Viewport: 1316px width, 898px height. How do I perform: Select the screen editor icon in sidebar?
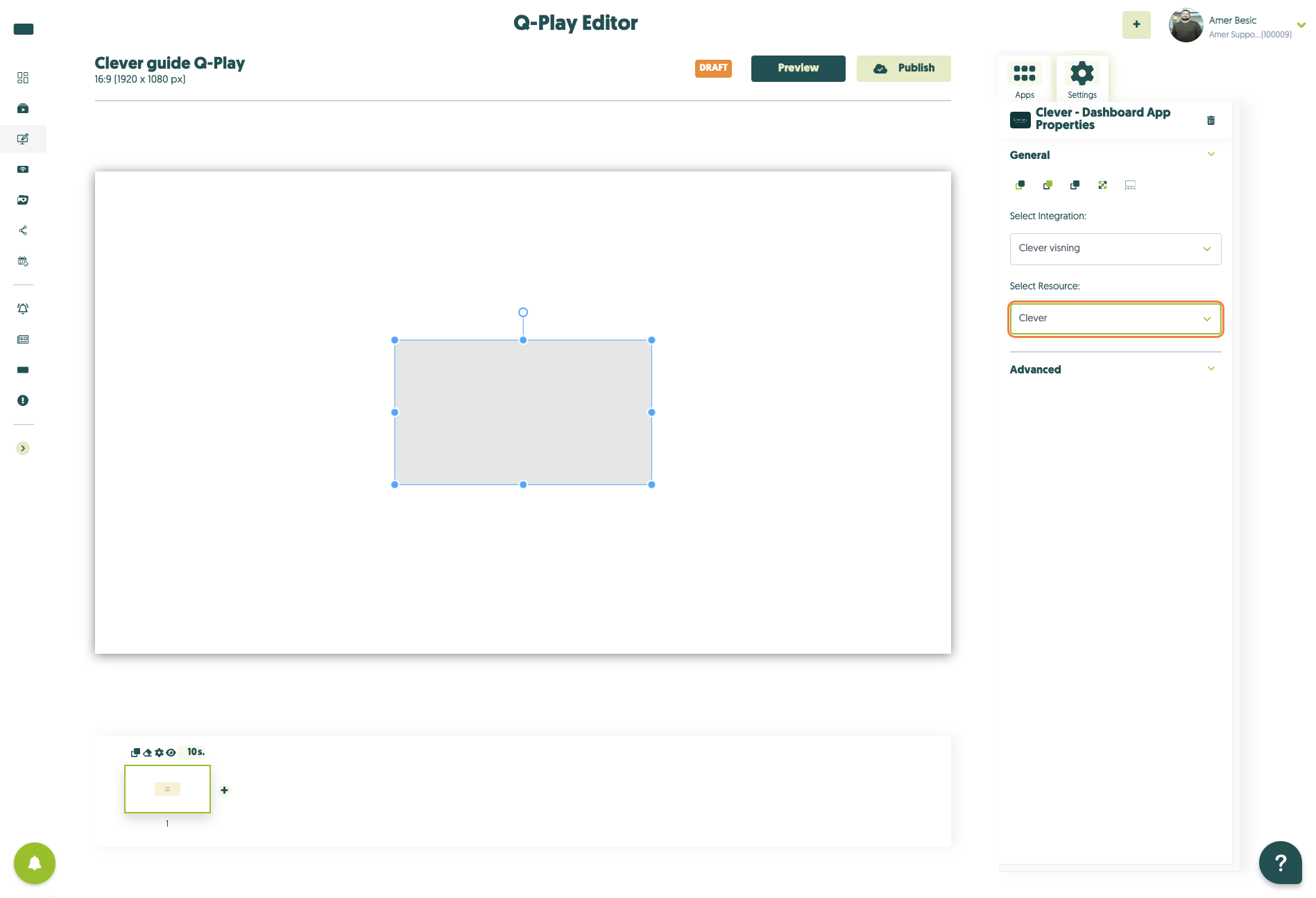pyautogui.click(x=23, y=139)
